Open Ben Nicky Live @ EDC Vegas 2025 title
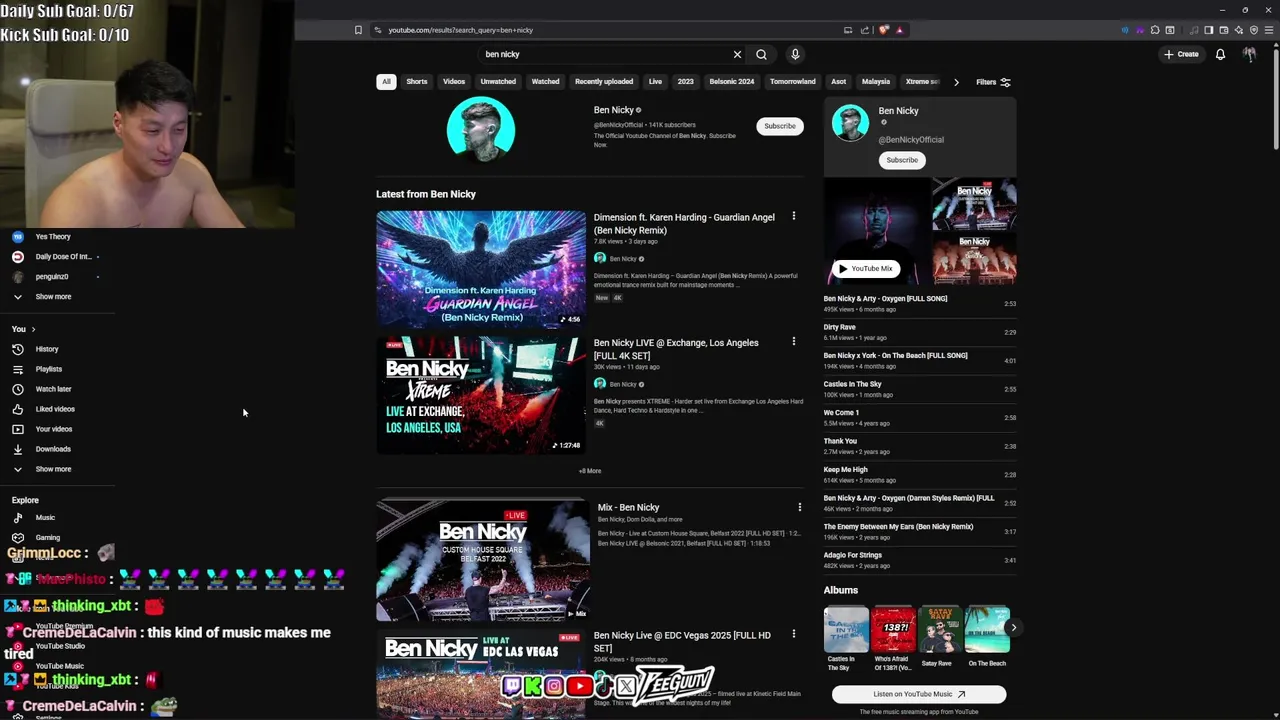The height and width of the screenshot is (720, 1280). pyautogui.click(x=682, y=641)
